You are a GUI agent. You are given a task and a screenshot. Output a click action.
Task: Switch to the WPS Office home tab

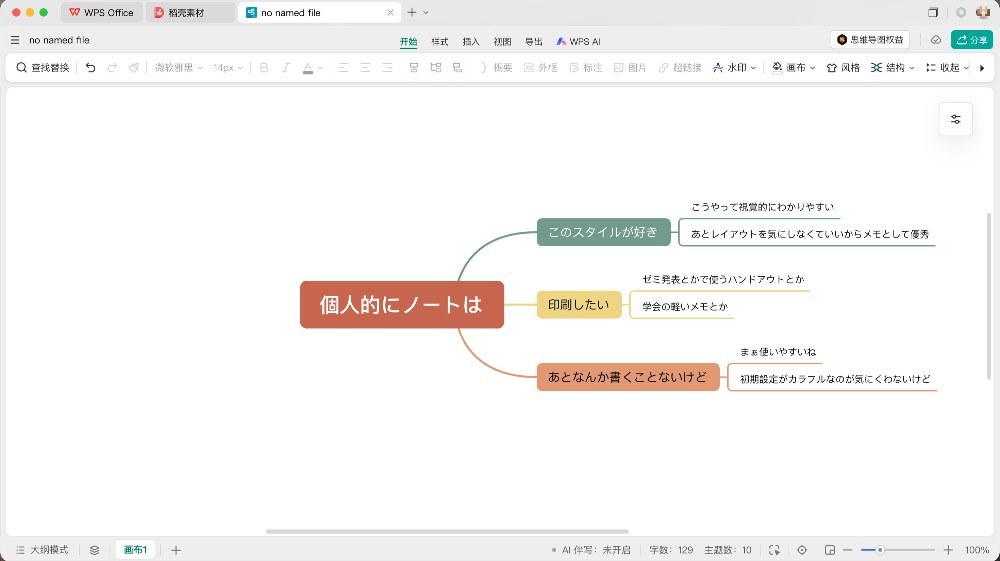[x=102, y=12]
